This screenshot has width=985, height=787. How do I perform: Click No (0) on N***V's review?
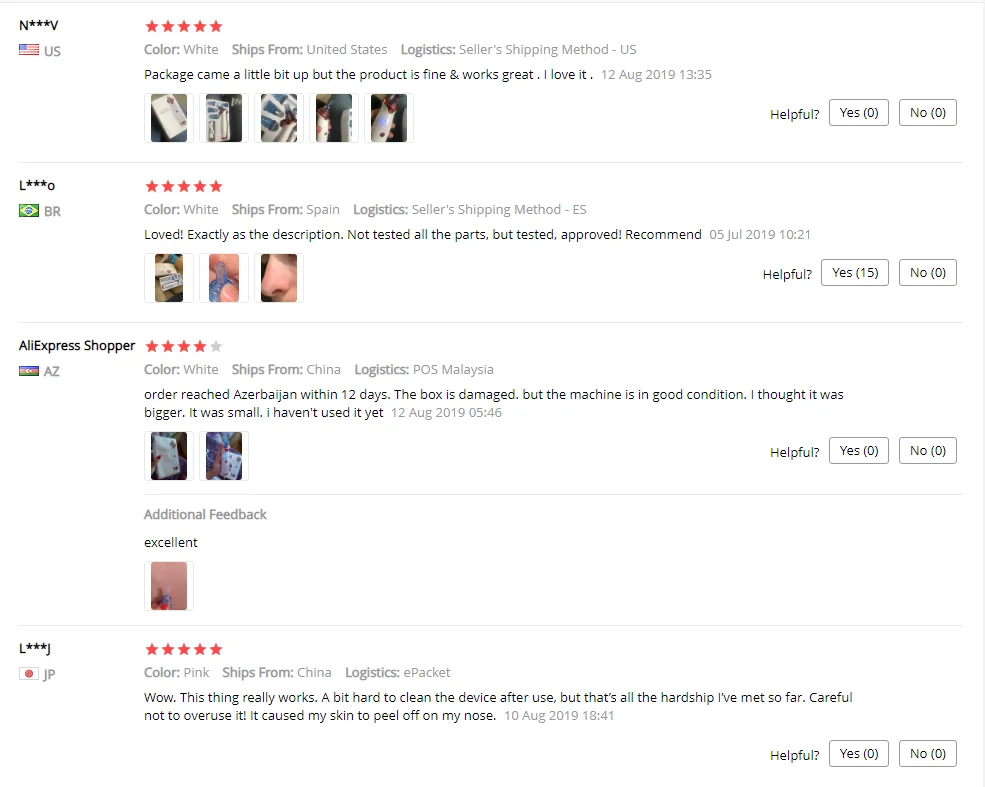(x=928, y=112)
